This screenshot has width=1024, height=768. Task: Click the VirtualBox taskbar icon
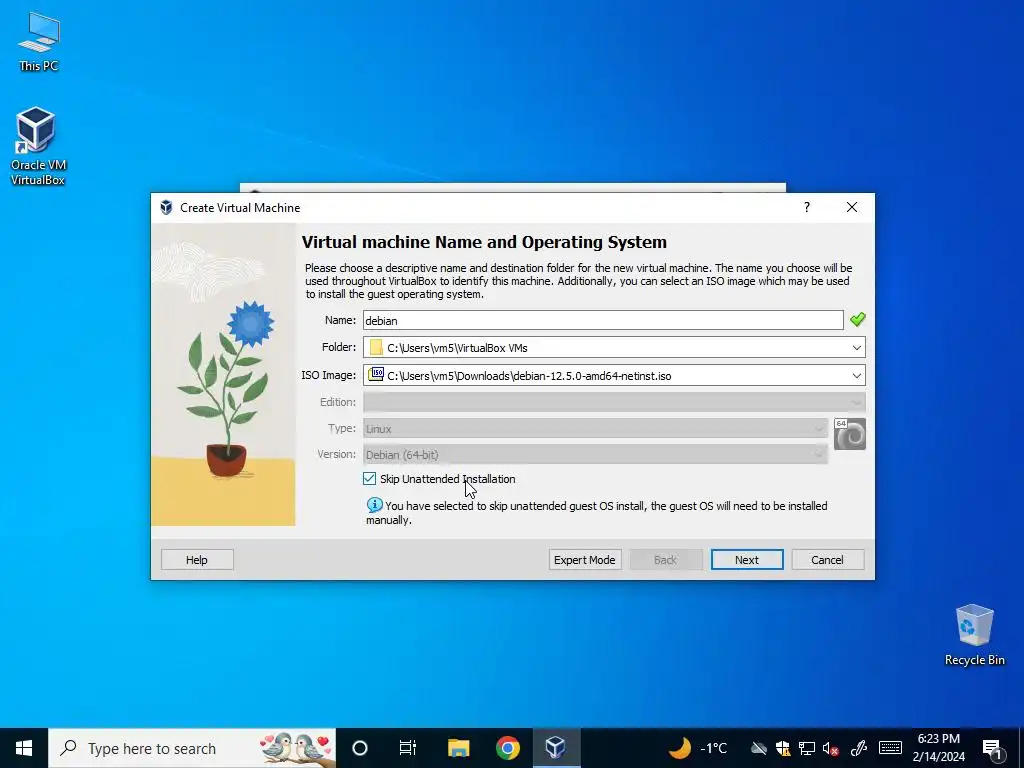pos(556,748)
